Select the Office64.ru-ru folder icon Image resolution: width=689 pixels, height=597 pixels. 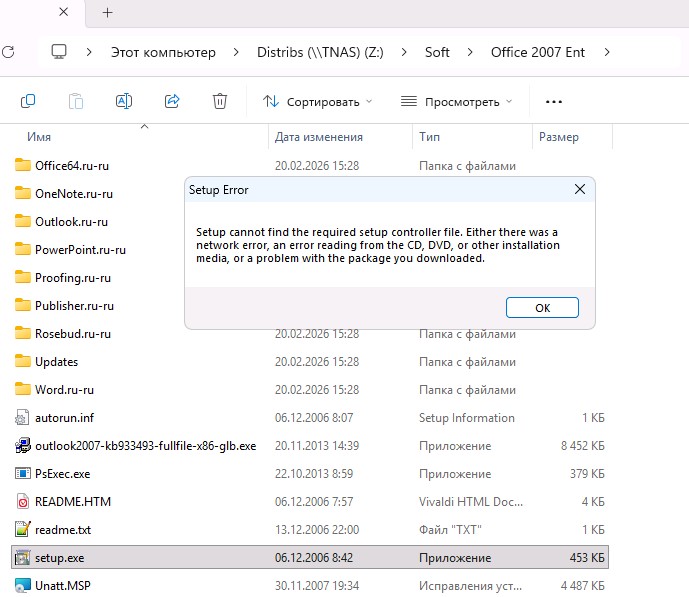23,165
